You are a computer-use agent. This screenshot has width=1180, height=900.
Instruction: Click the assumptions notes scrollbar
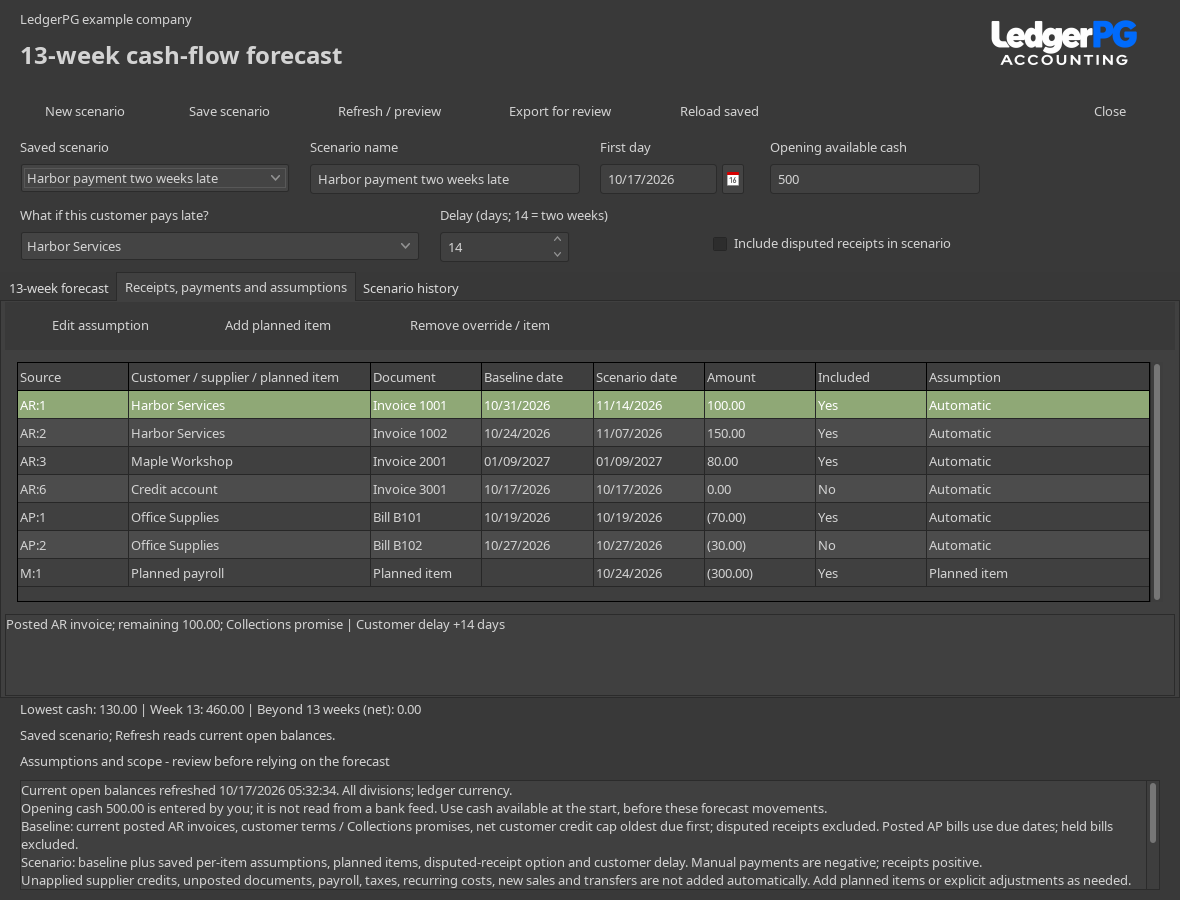pos(1151,813)
